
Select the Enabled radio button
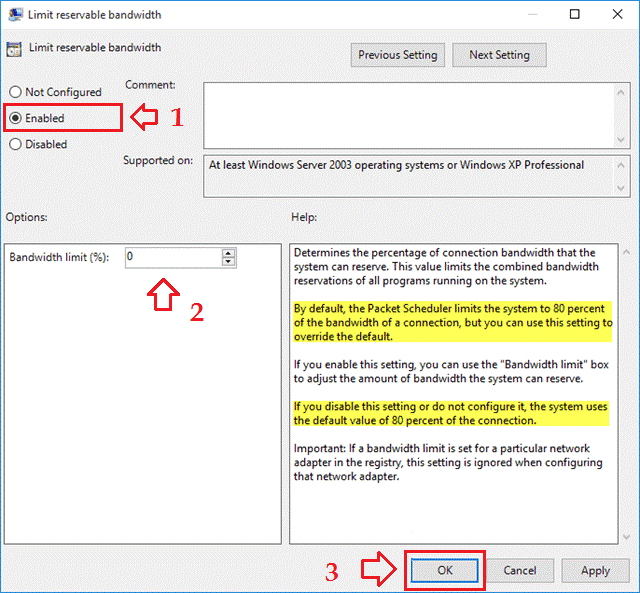[x=16, y=118]
